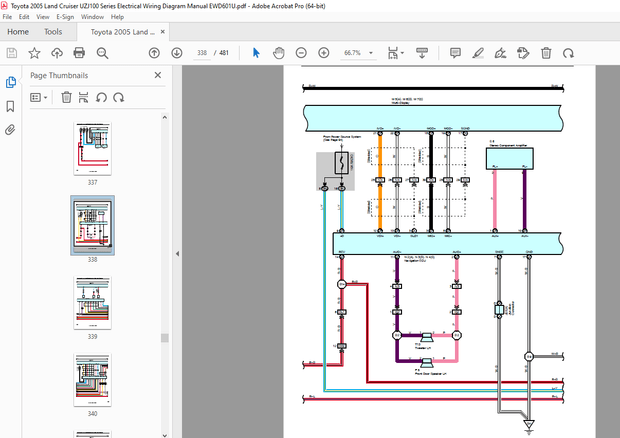620x438 pixels.
Task: Select page 338 thumbnail
Action: (93, 225)
